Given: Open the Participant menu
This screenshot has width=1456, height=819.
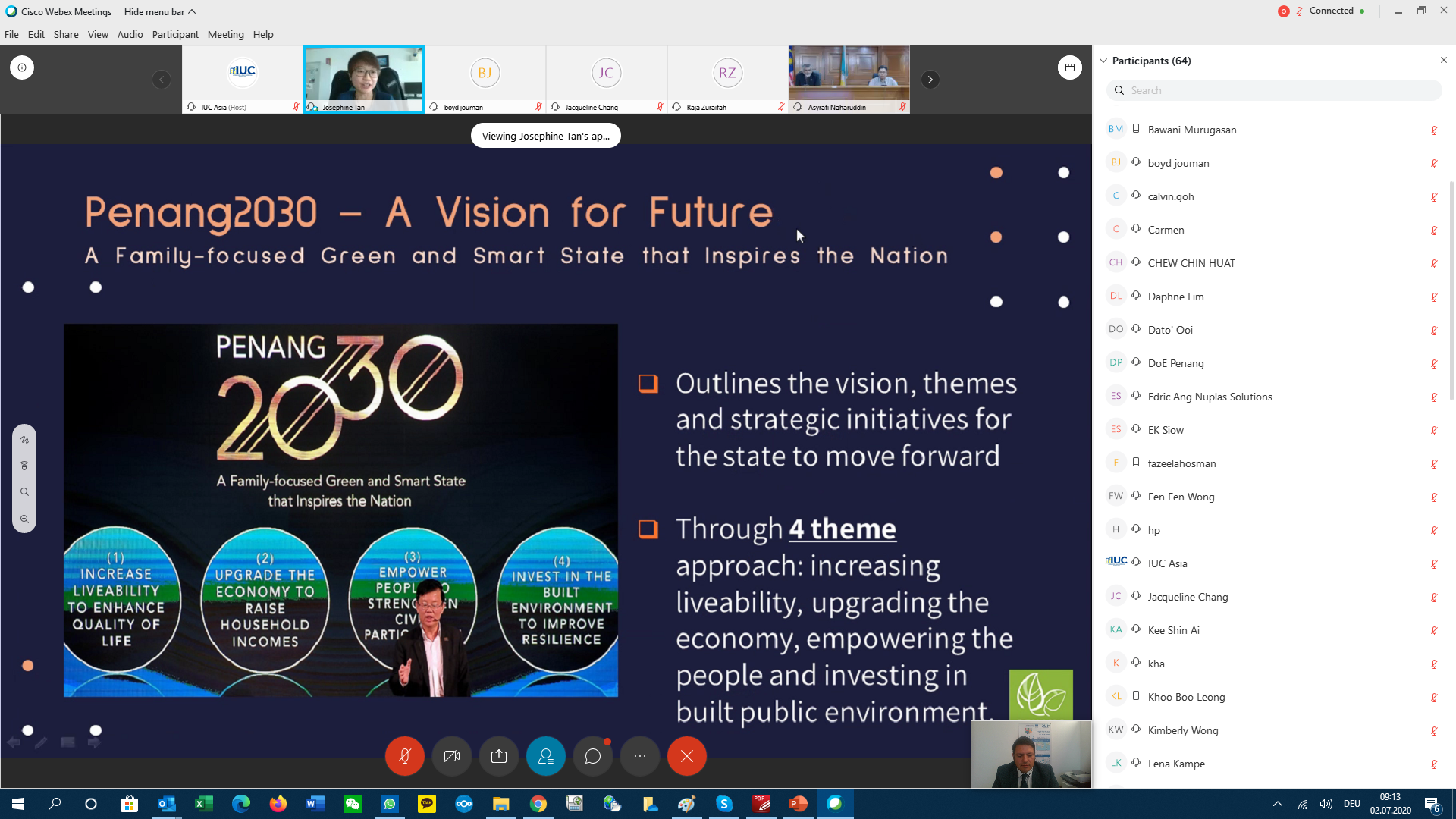Looking at the screenshot, I should click(x=174, y=35).
